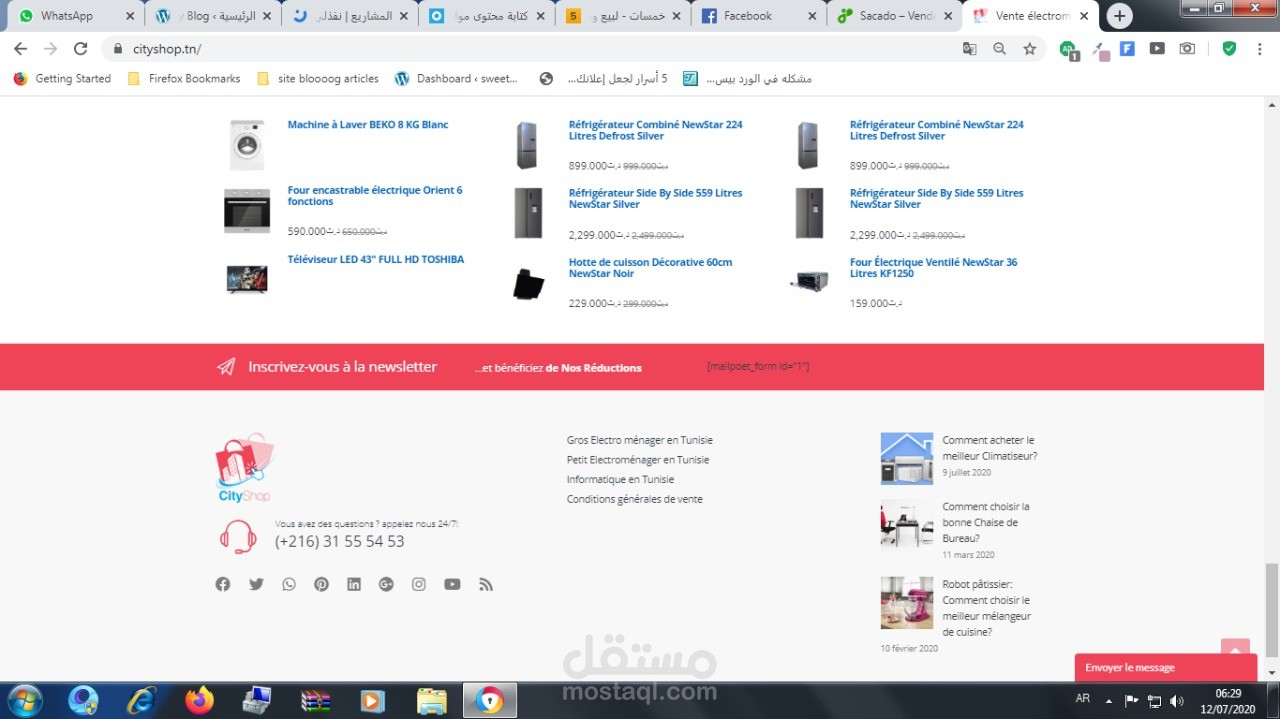
Task: Open Machine à Laver BEKO 8 KG link
Action: click(x=368, y=125)
